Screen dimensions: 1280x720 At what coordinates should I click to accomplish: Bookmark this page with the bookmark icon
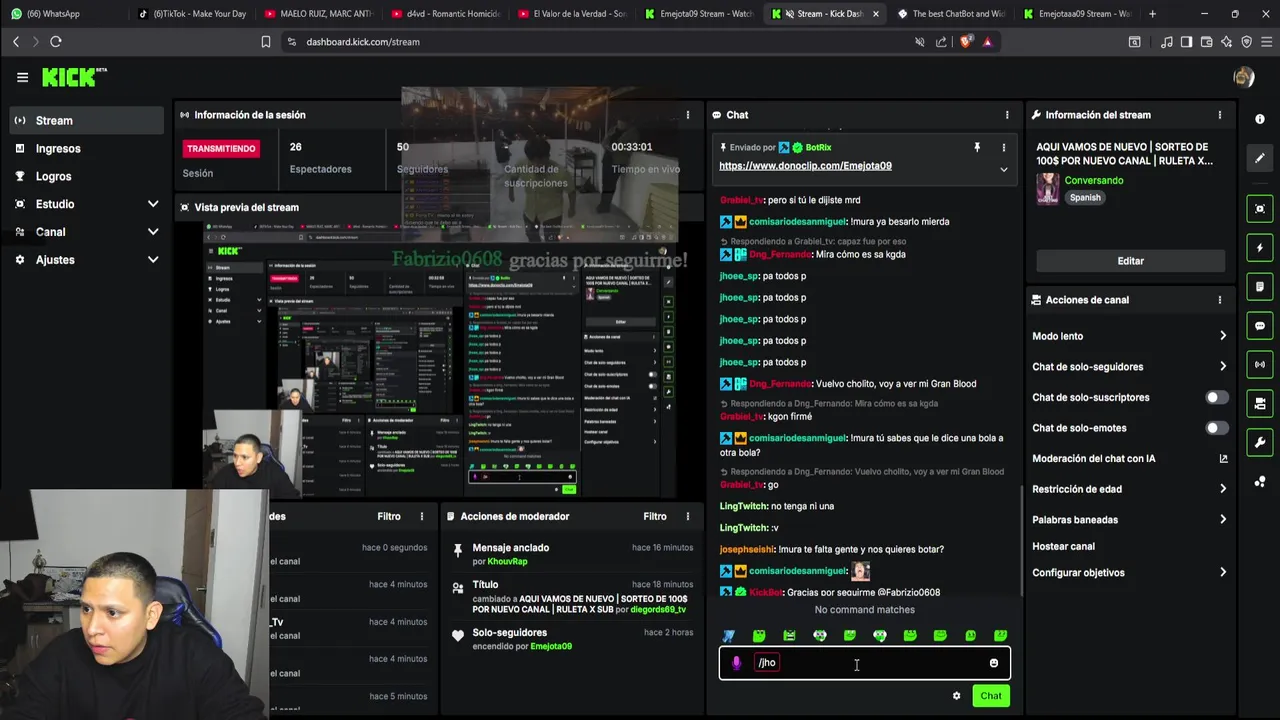[265, 42]
